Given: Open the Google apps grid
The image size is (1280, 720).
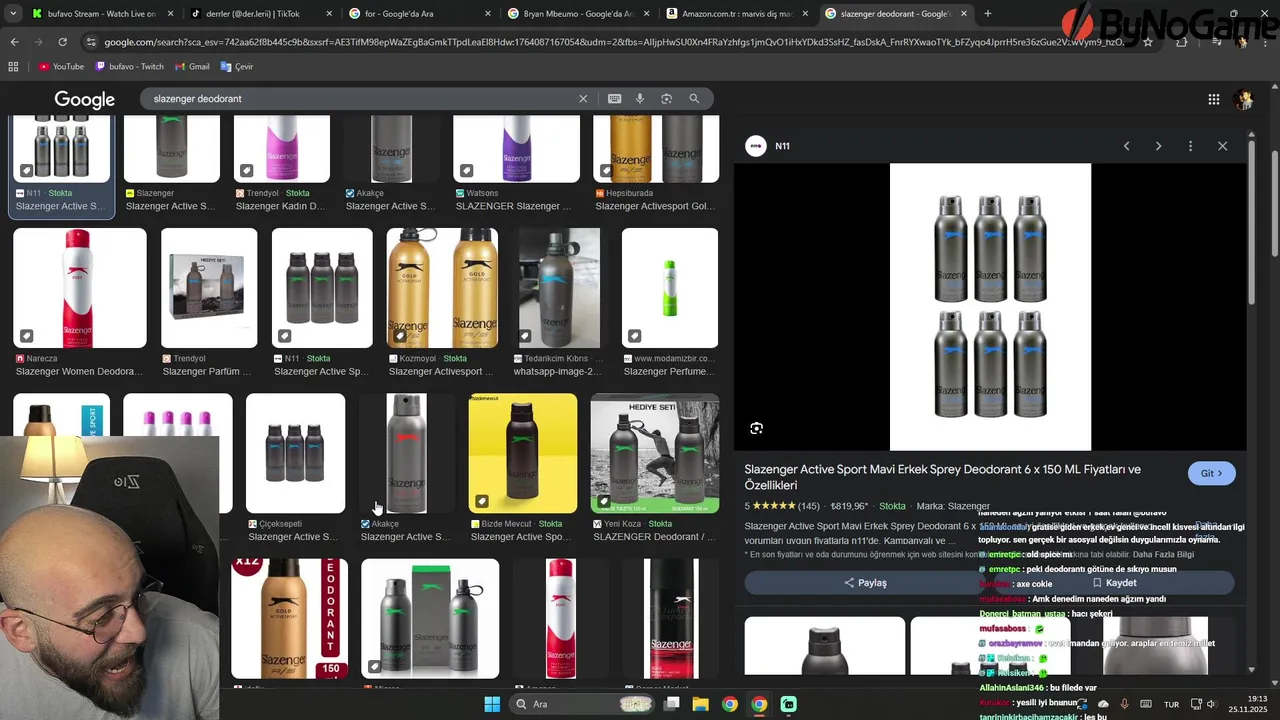Looking at the screenshot, I should click(x=1213, y=99).
